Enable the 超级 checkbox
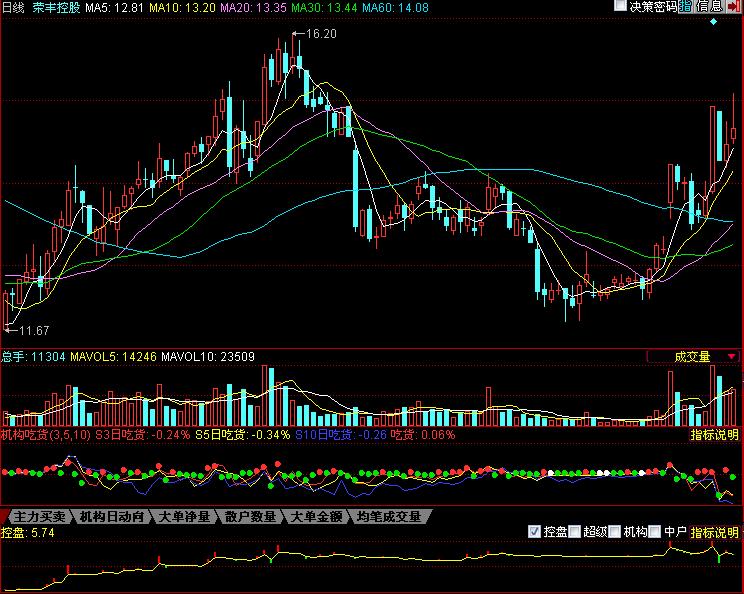Image resolution: width=744 pixels, height=594 pixels. pyautogui.click(x=575, y=531)
